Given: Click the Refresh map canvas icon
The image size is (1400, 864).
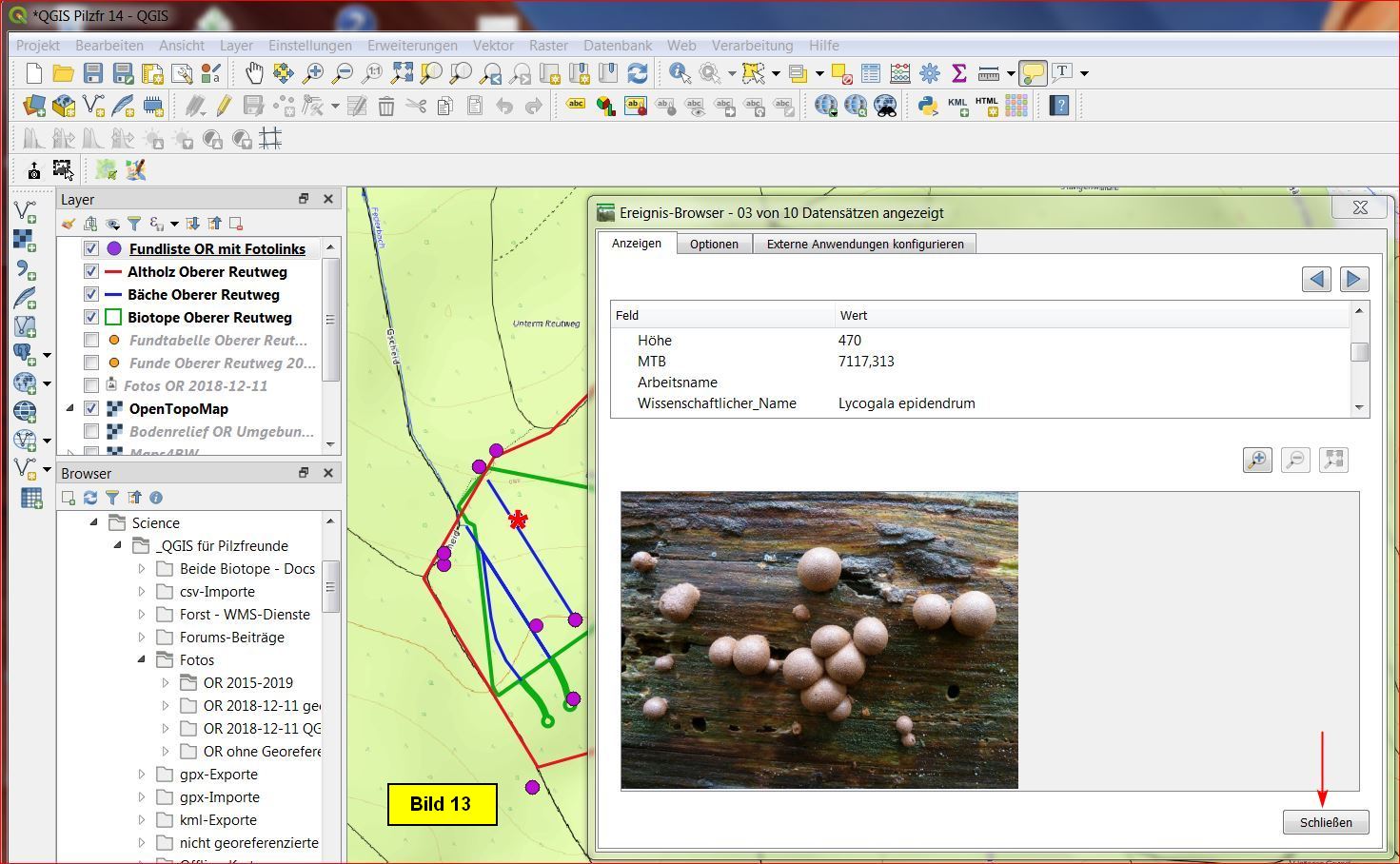Looking at the screenshot, I should click(638, 73).
